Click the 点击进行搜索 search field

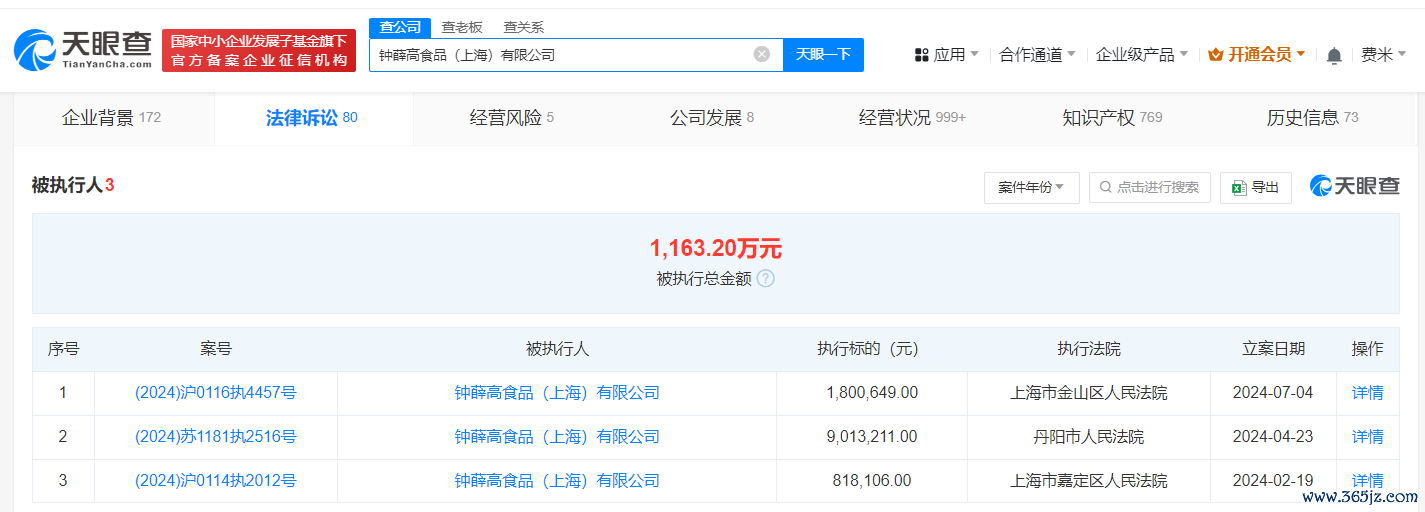click(x=1150, y=187)
